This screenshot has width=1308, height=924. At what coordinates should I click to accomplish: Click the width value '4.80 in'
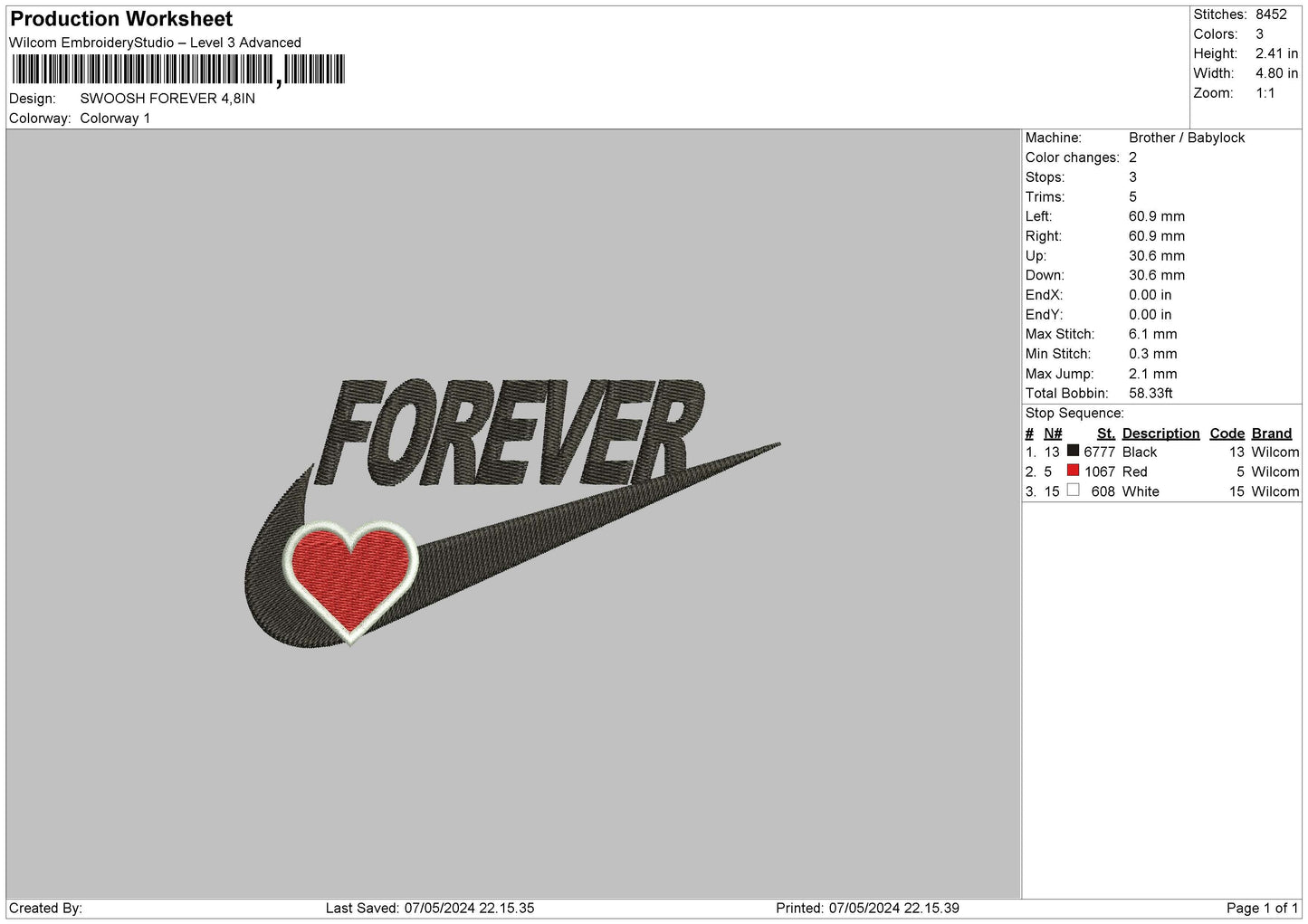point(1276,74)
